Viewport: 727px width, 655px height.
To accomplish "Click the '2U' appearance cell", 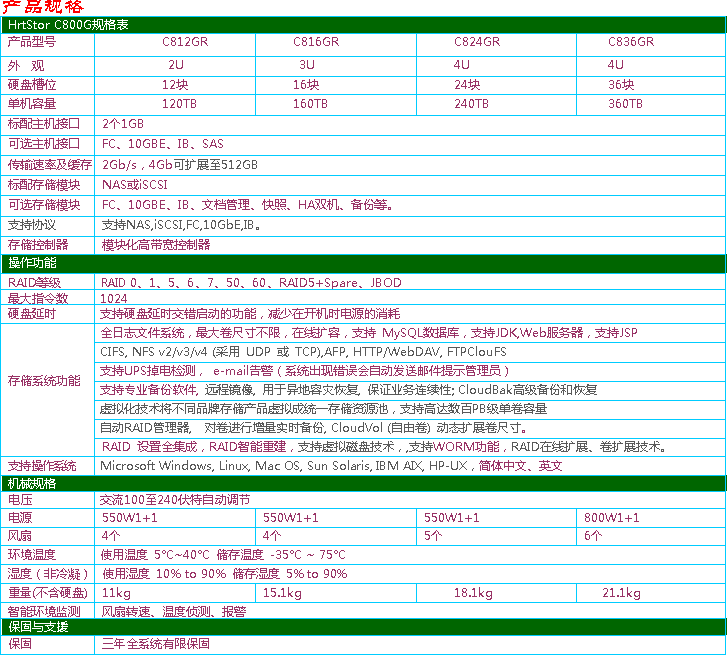I will coord(176,65).
